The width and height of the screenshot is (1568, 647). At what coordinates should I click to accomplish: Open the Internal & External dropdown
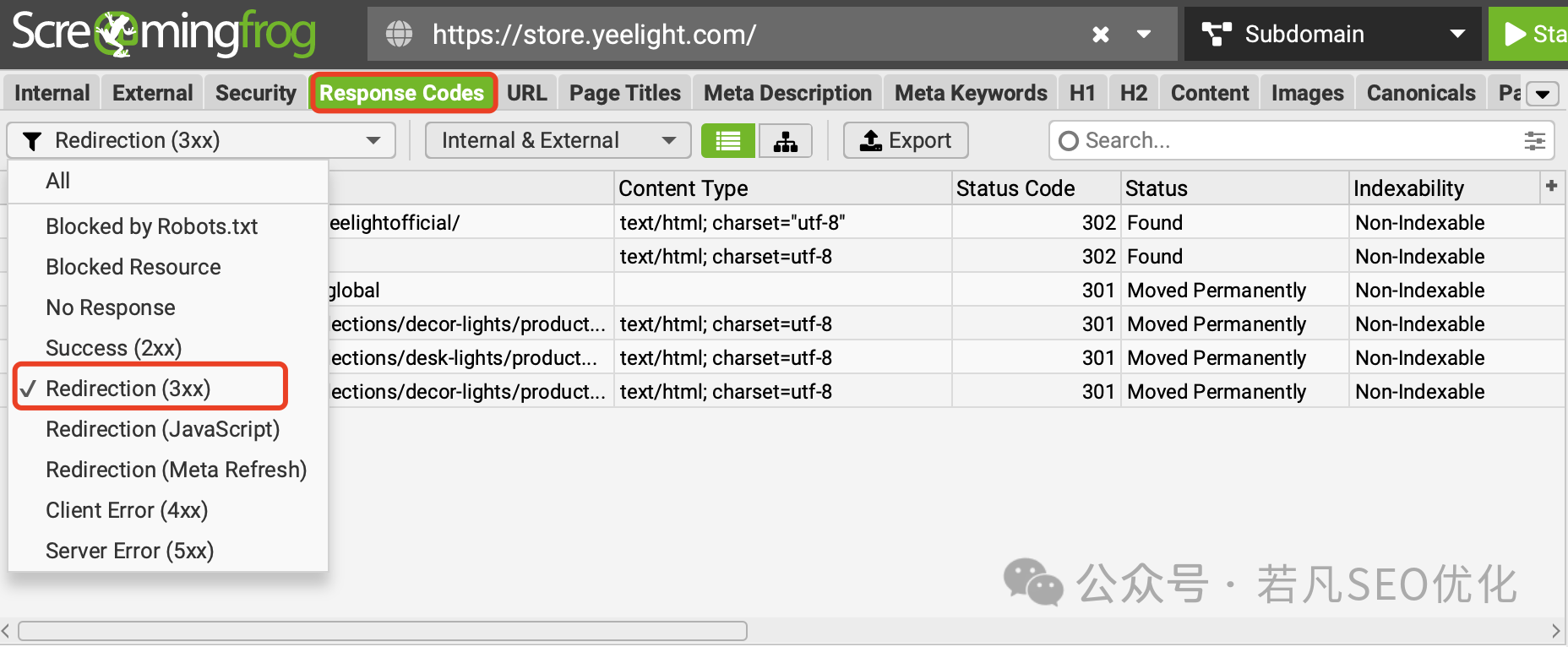click(558, 140)
